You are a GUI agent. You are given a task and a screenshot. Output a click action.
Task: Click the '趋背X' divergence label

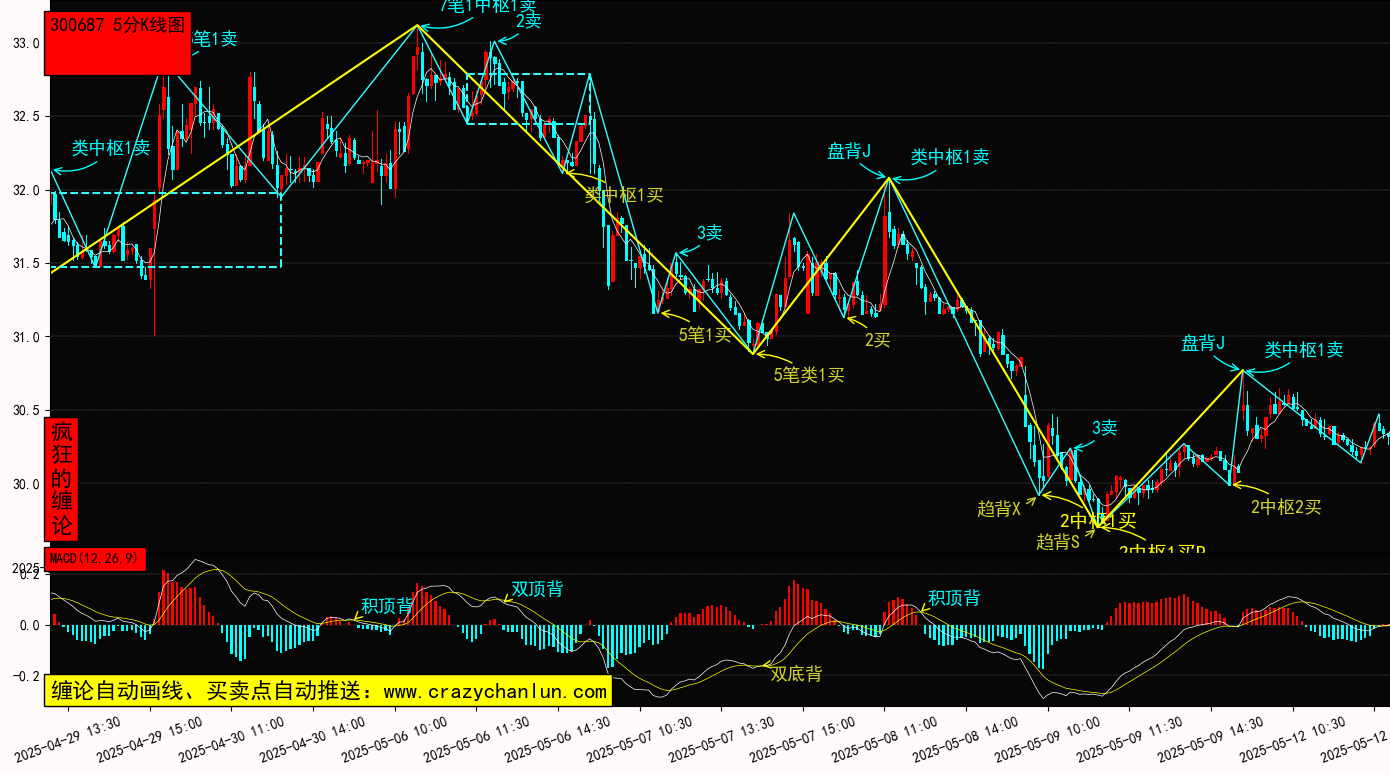pyautogui.click(x=999, y=509)
